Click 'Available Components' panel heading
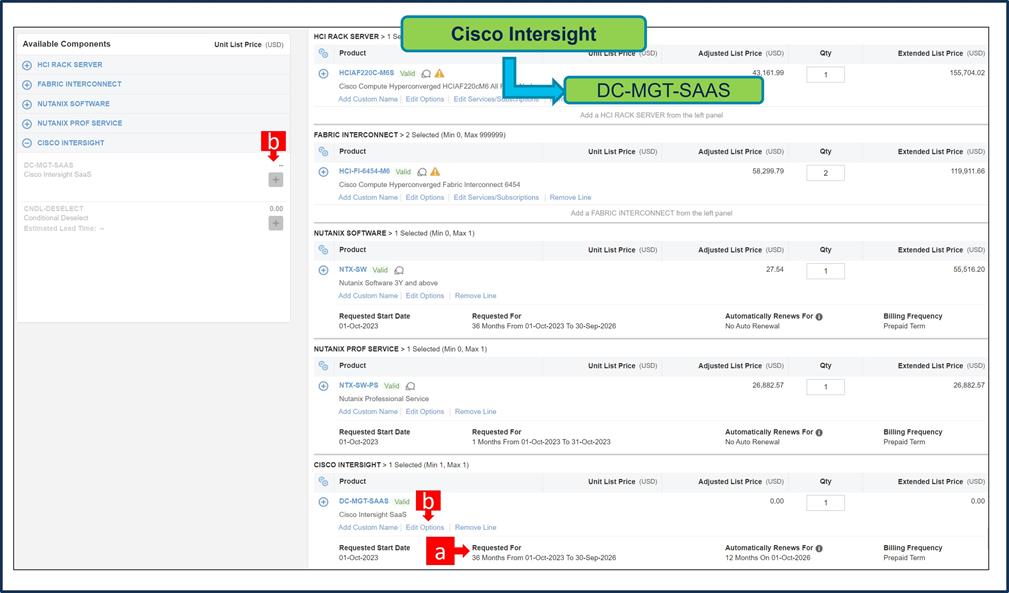 tap(66, 44)
